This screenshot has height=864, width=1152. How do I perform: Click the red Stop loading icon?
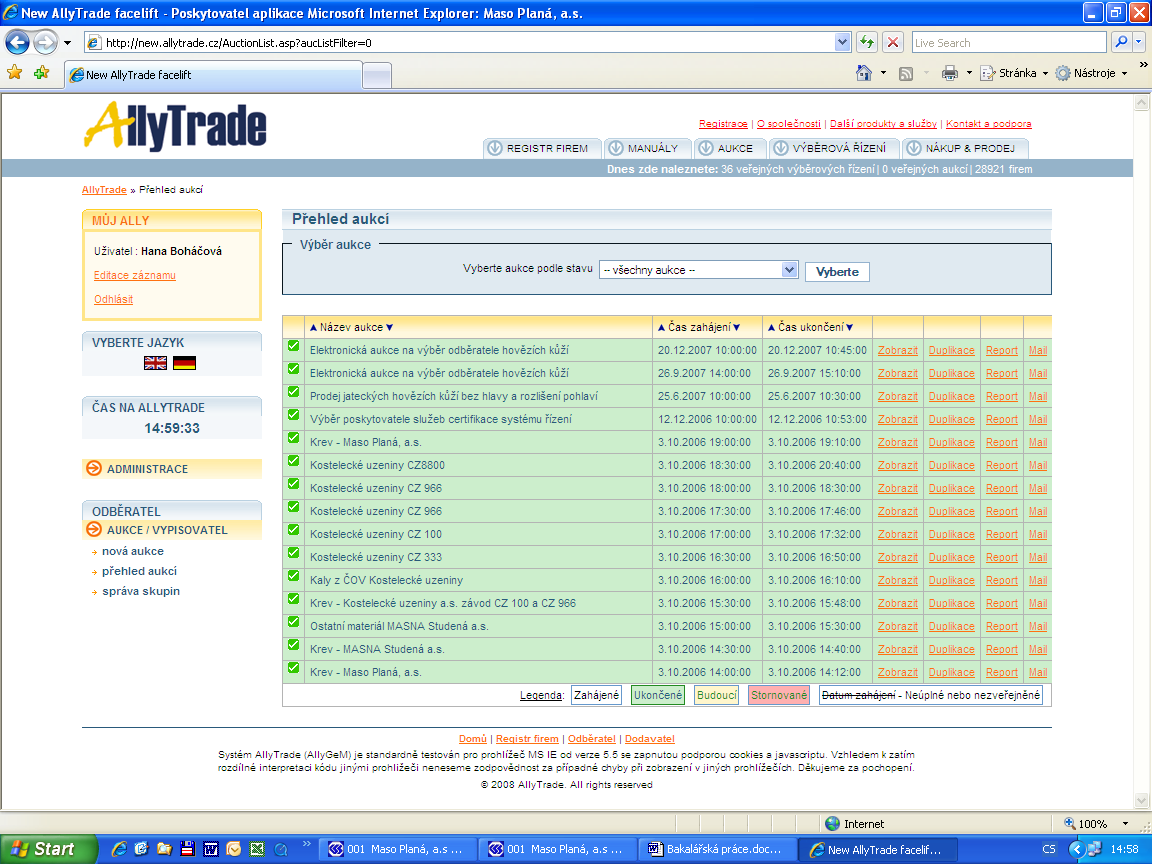pyautogui.click(x=893, y=43)
